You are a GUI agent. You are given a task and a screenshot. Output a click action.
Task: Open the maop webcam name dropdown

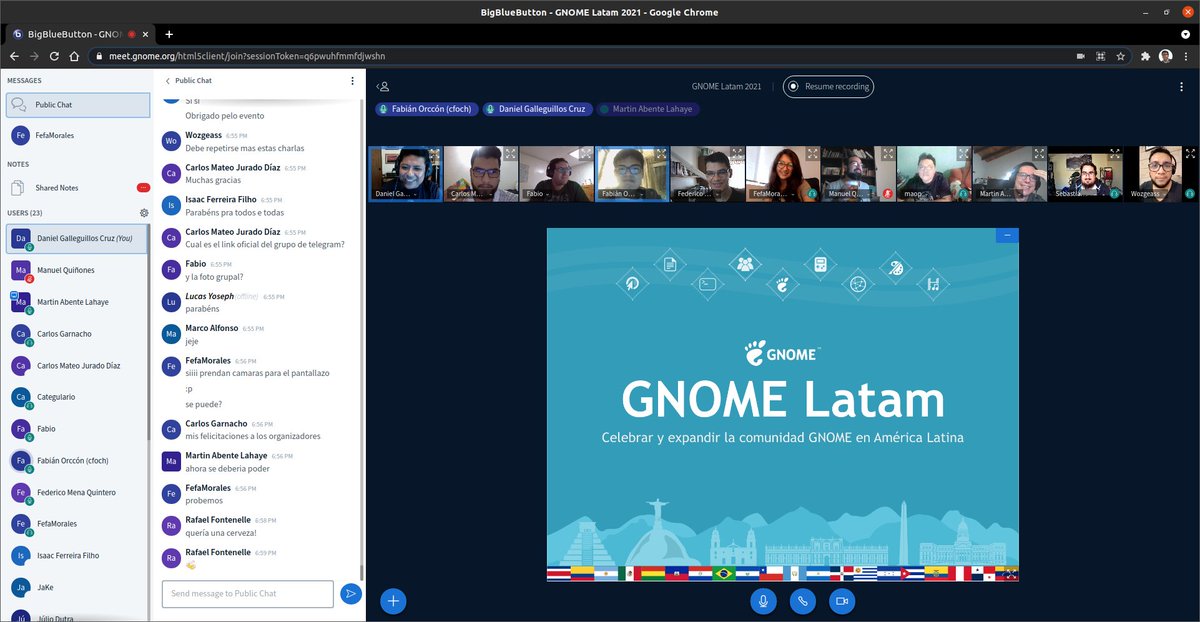click(x=913, y=193)
